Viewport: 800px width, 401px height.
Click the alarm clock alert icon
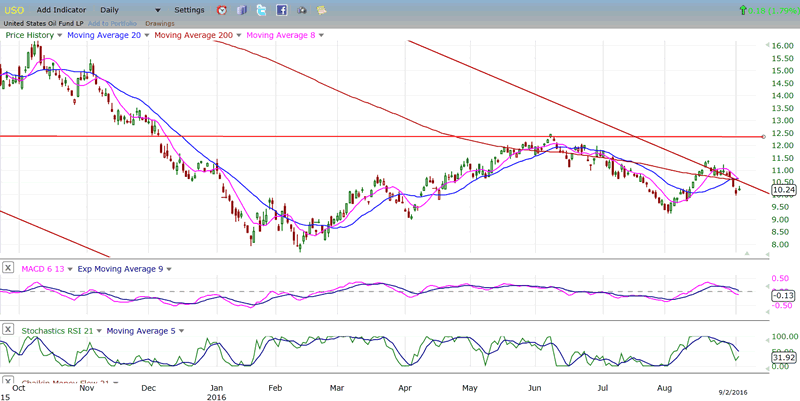(x=221, y=10)
